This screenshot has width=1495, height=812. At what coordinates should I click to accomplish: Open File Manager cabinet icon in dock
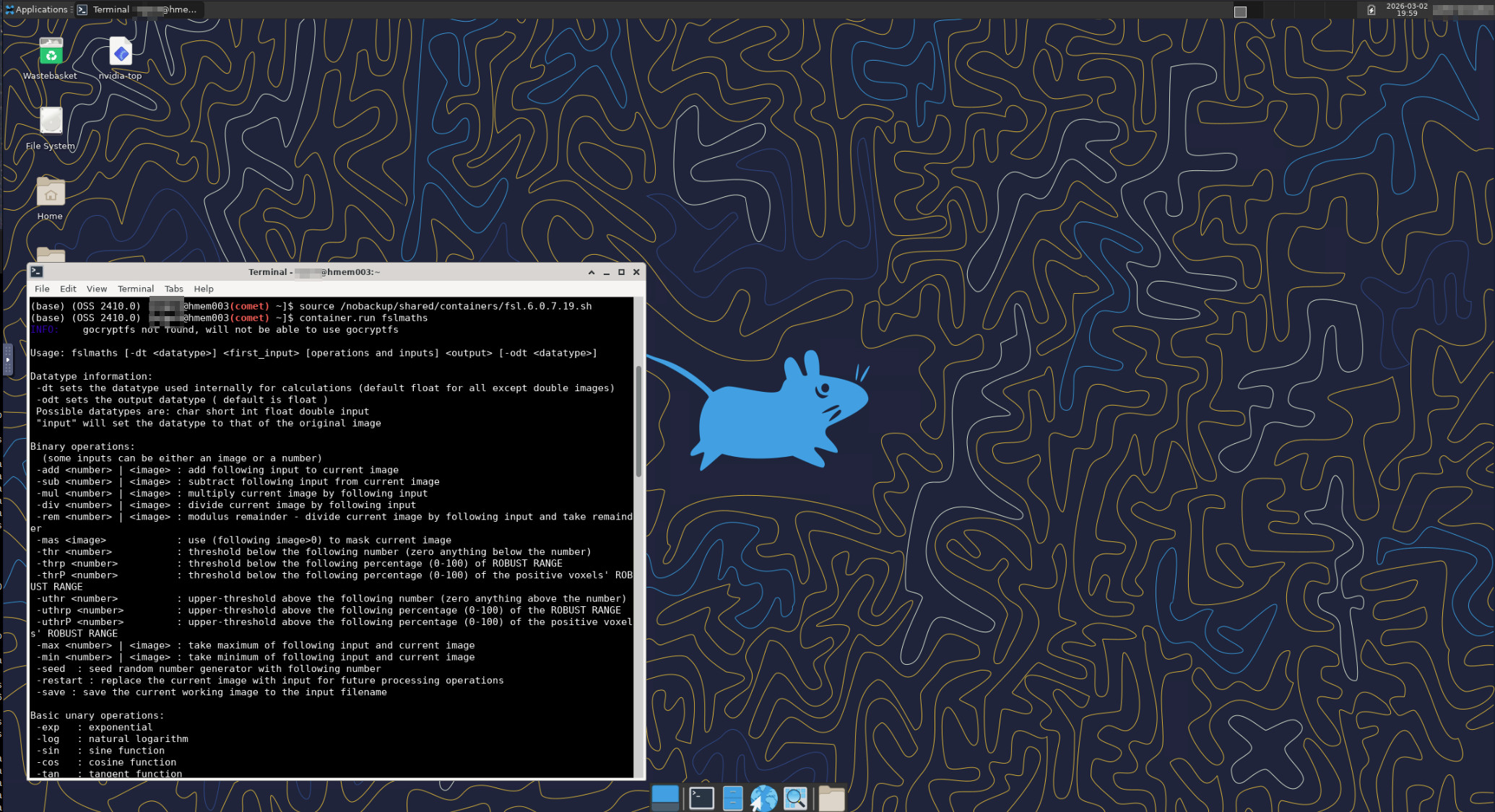coord(732,798)
